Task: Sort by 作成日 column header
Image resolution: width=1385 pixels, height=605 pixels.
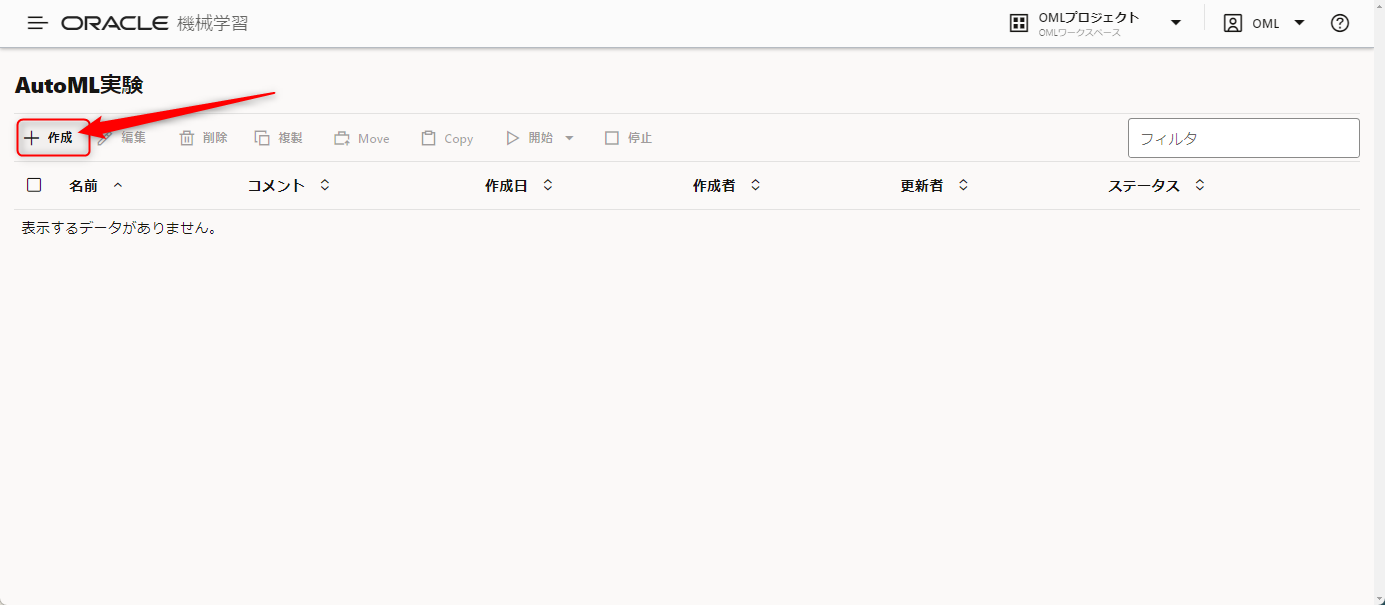Action: [x=506, y=186]
